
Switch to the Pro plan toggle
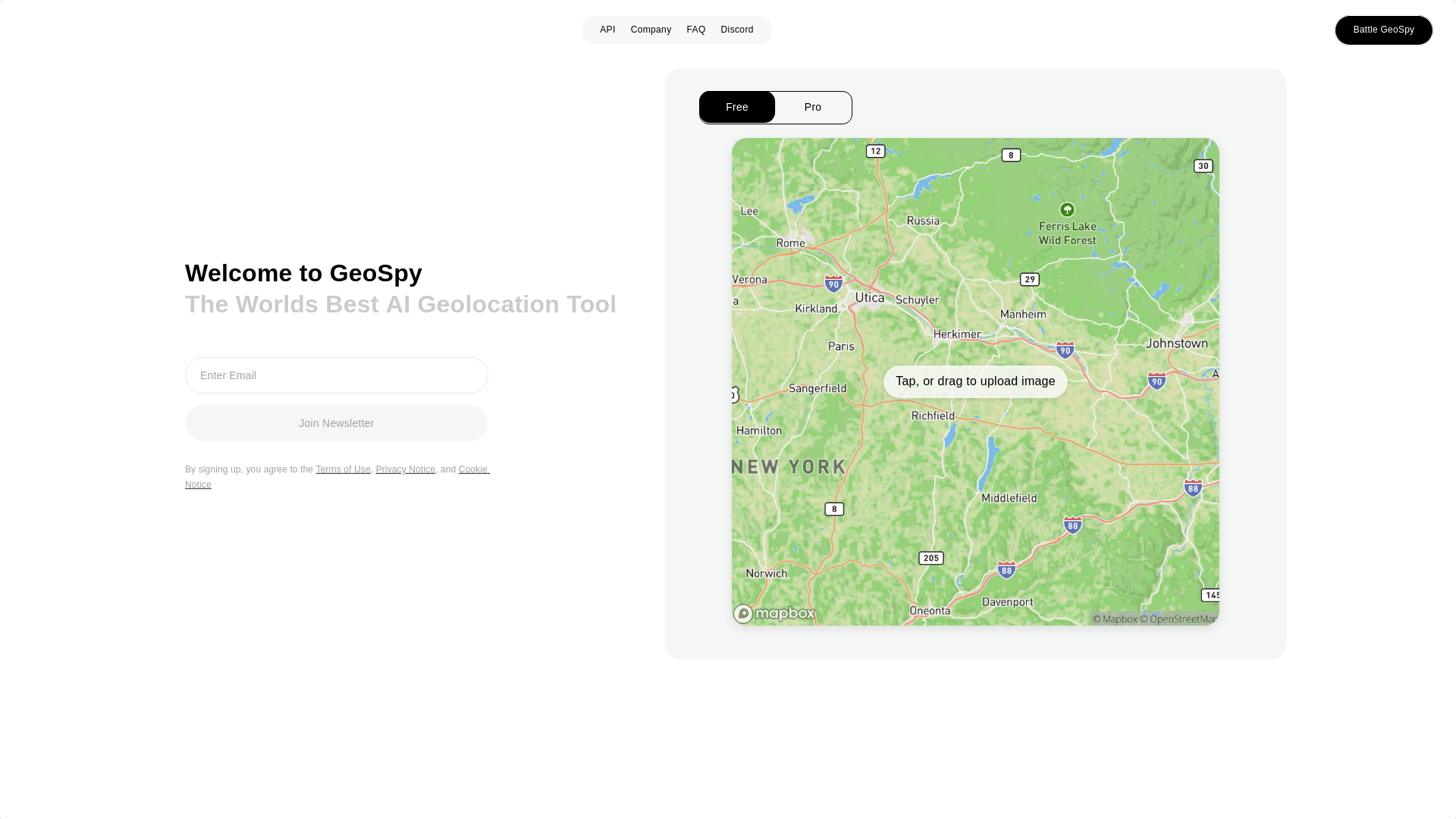tap(813, 107)
